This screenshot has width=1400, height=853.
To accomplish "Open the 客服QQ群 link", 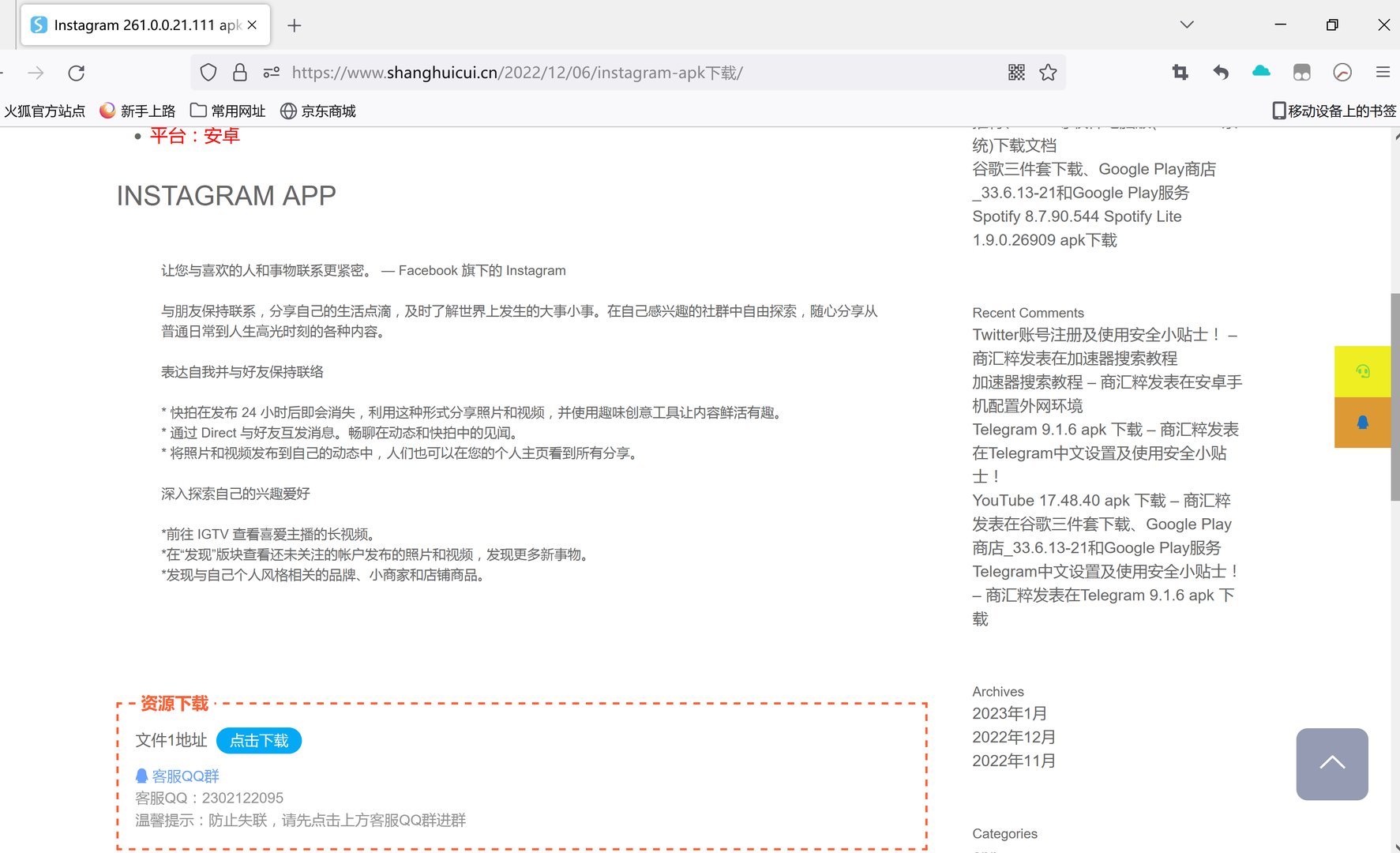I will click(184, 776).
